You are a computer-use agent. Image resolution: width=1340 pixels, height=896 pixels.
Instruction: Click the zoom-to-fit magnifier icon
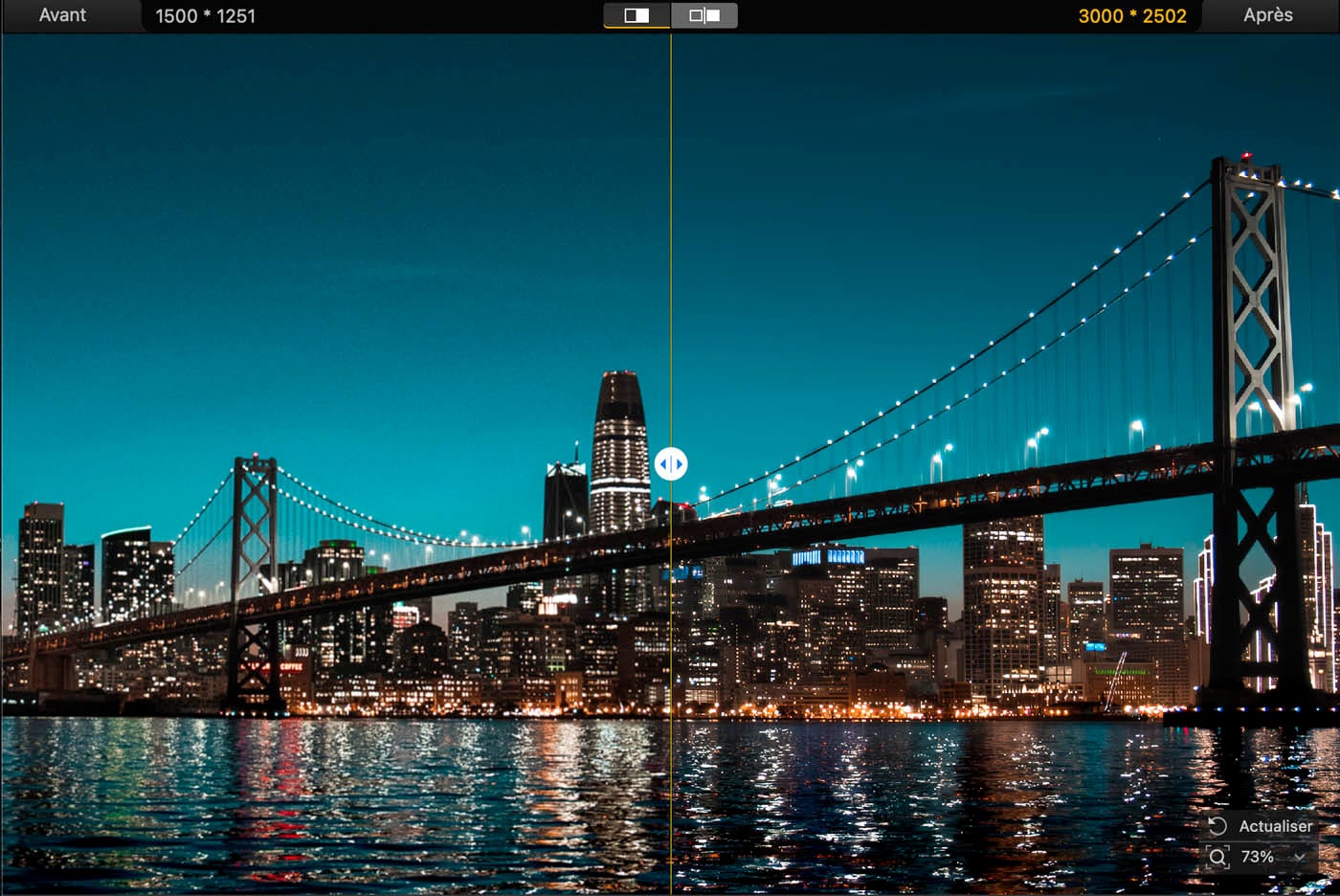(x=1217, y=857)
